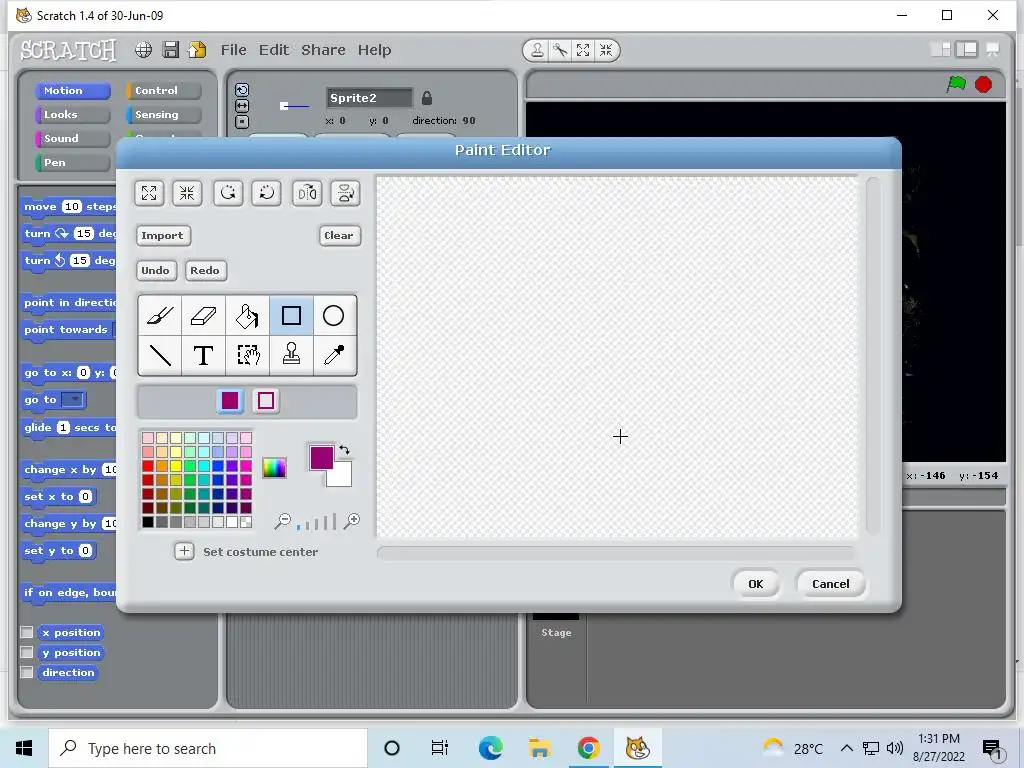Click the Clear button
The height and width of the screenshot is (768, 1024).
[x=340, y=236]
